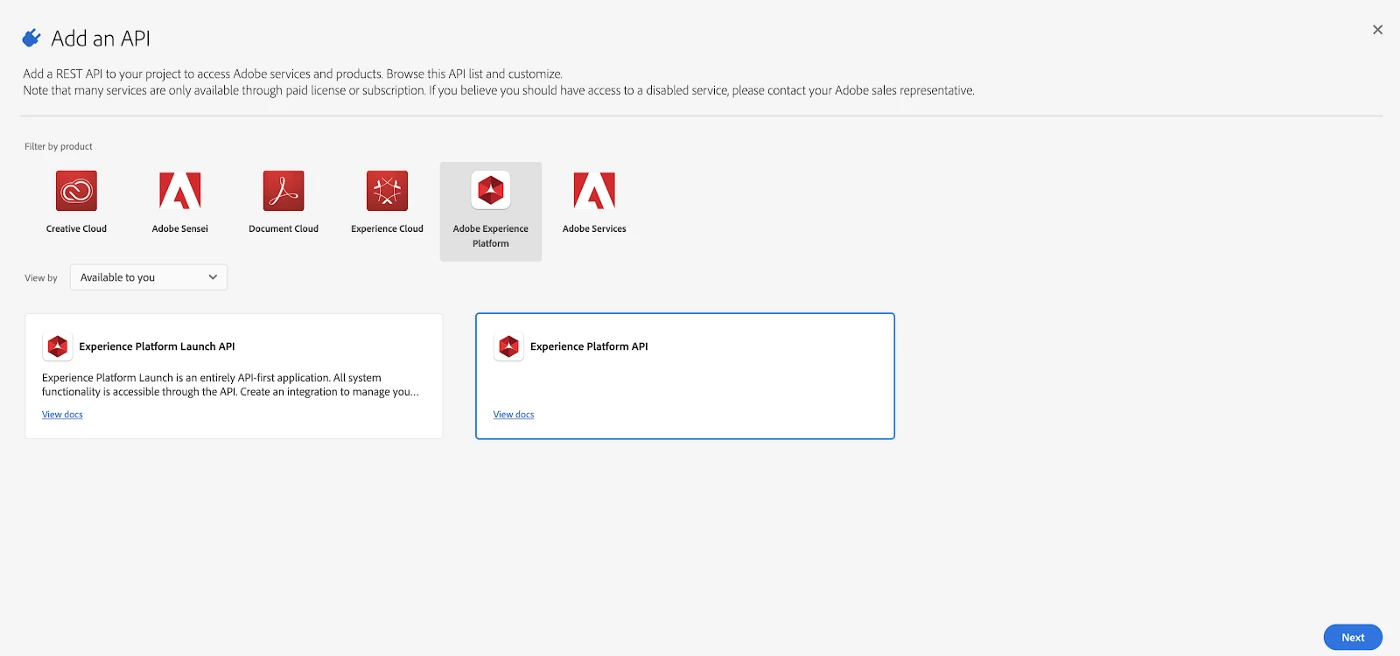
Task: Select the Experience Platform Launch API card
Action: (234, 376)
